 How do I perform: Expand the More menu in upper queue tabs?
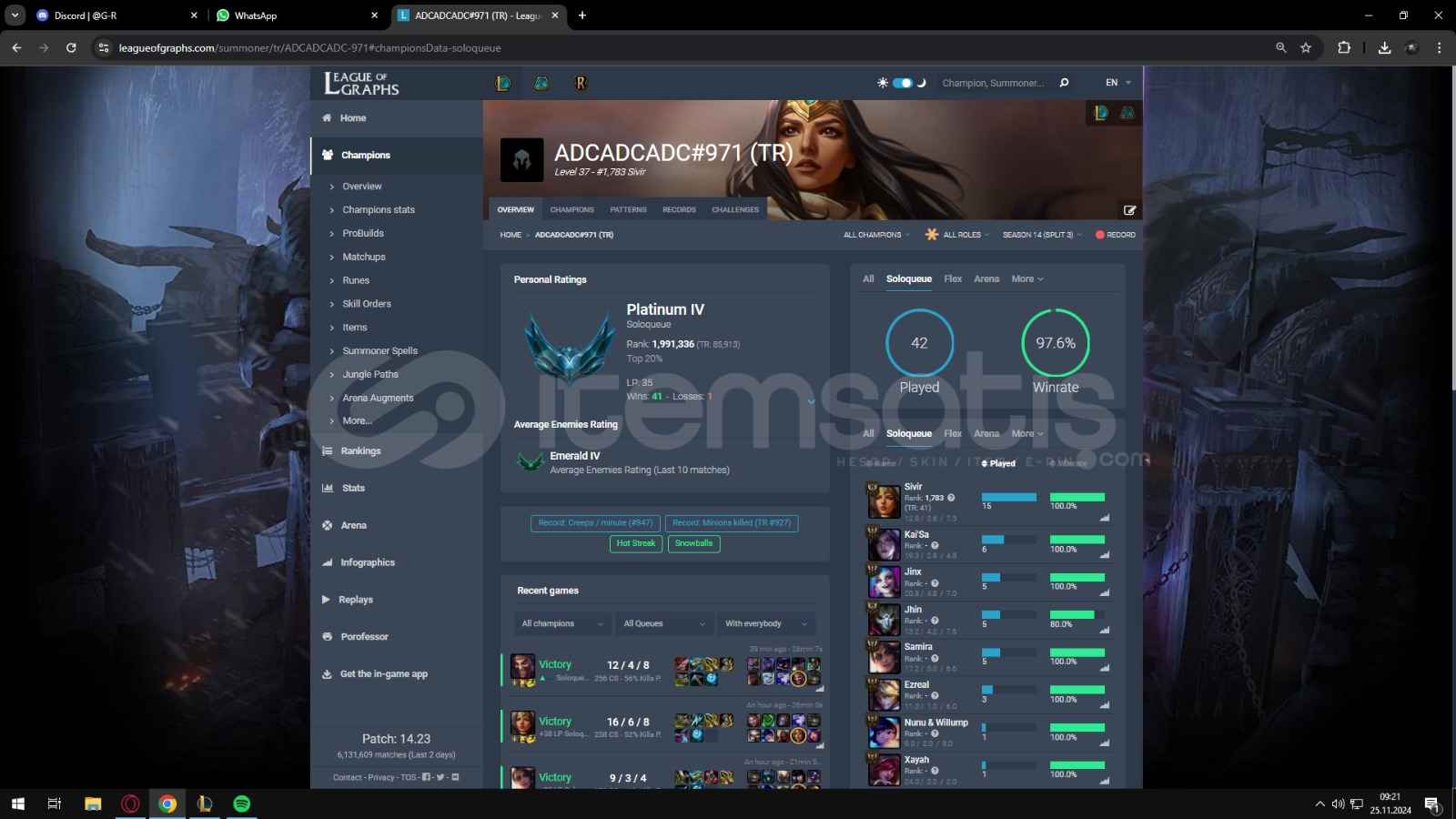pos(1027,279)
